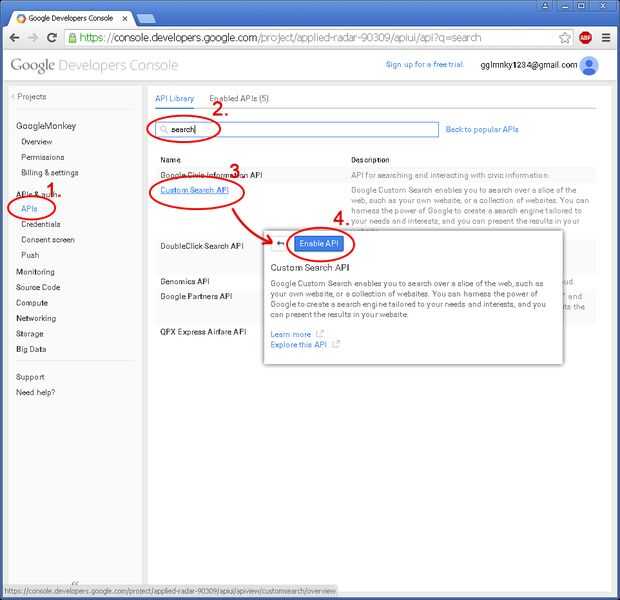Open a new browser tab
This screenshot has height=600, width=620.
pos(146,19)
